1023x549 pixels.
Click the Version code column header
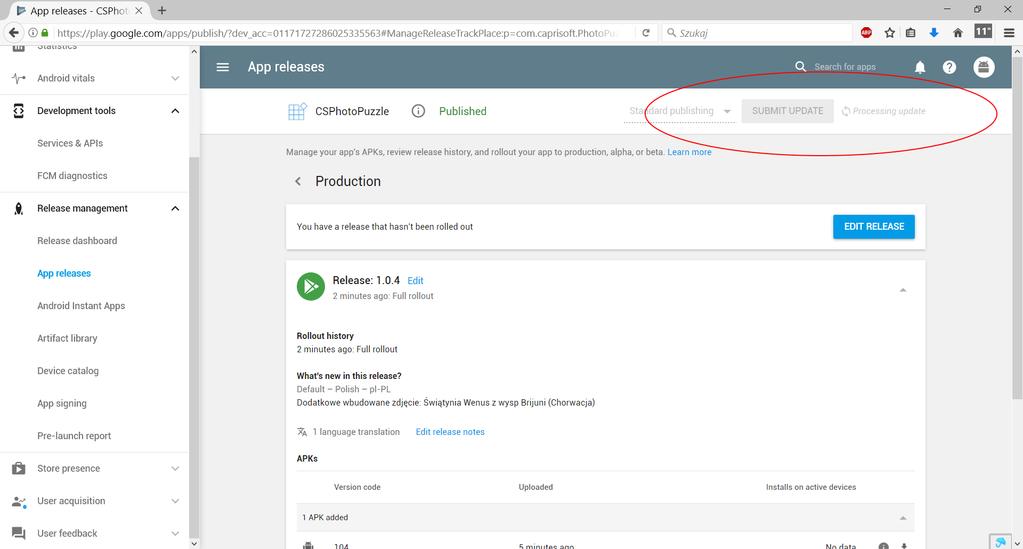tap(357, 487)
